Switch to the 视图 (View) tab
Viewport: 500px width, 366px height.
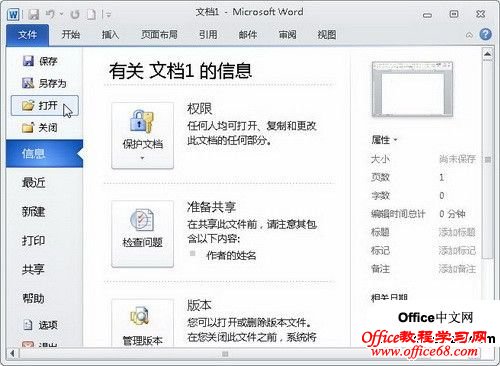pyautogui.click(x=327, y=34)
